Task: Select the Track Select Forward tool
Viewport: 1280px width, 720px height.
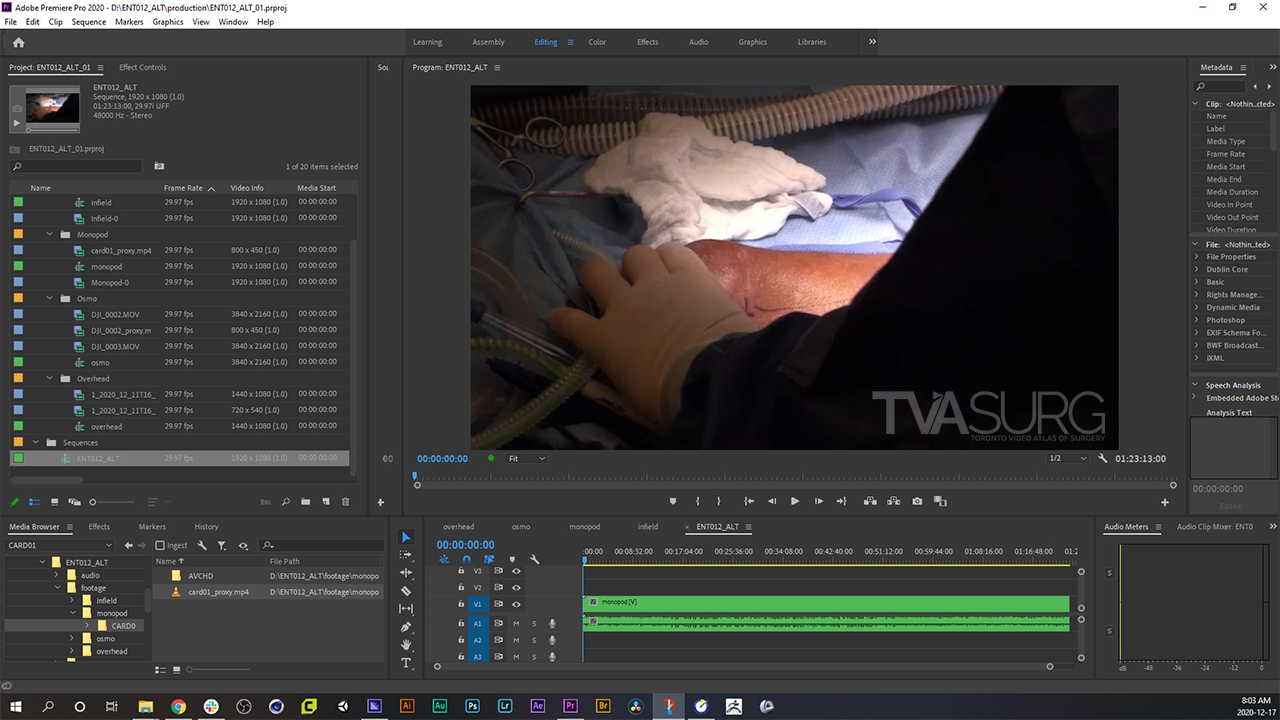Action: coord(406,555)
